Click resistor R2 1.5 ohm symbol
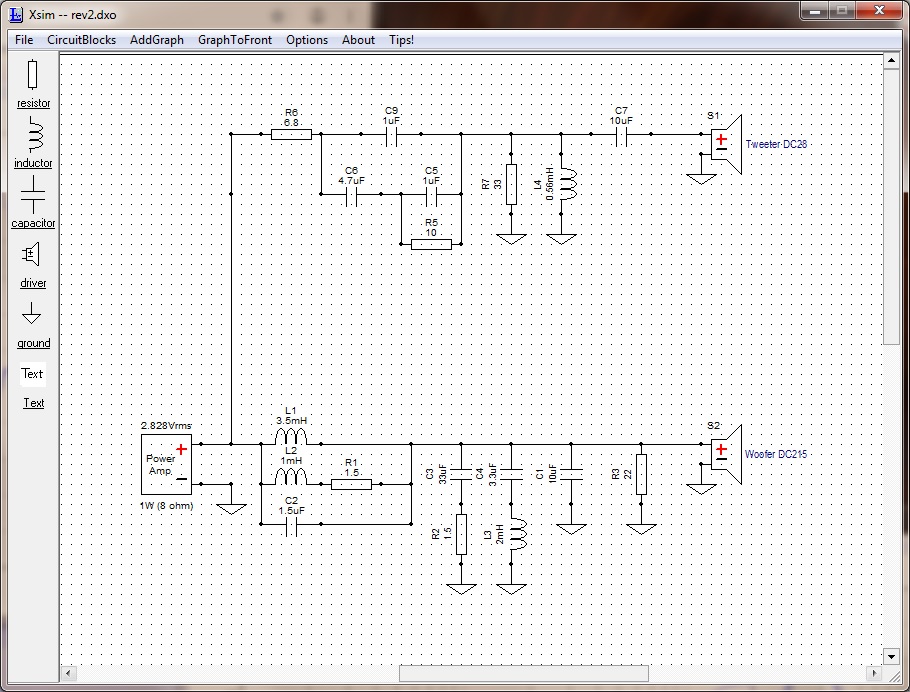 461,534
